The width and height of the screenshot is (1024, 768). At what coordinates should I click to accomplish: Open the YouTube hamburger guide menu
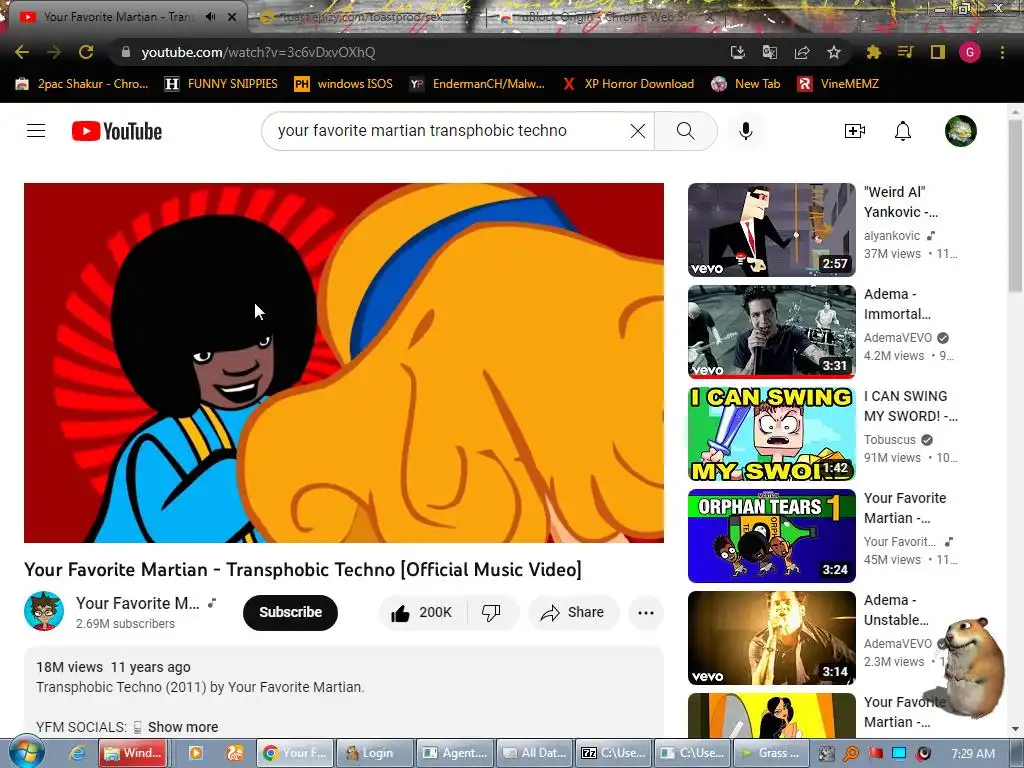[36, 131]
